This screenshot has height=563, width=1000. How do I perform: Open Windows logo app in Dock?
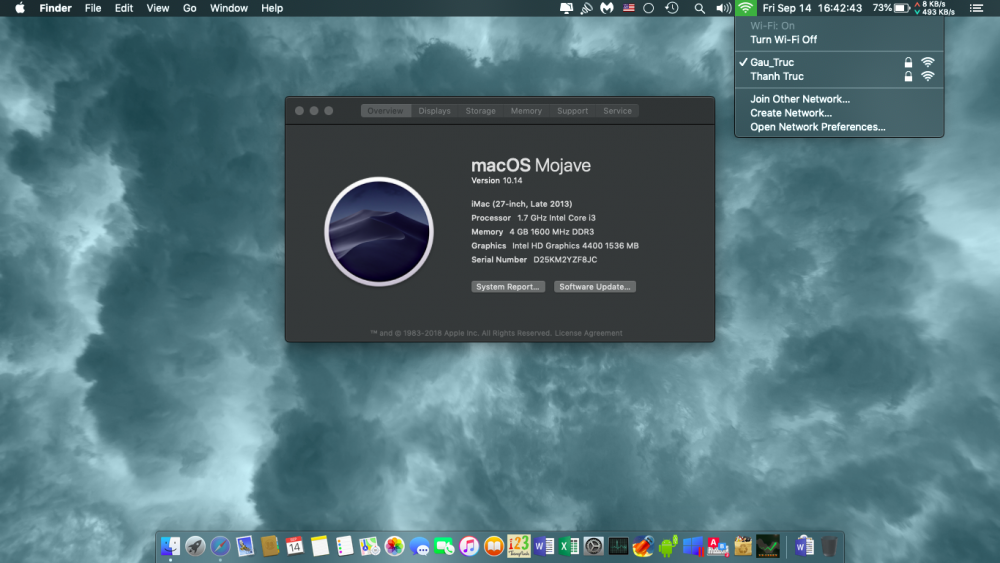693,546
